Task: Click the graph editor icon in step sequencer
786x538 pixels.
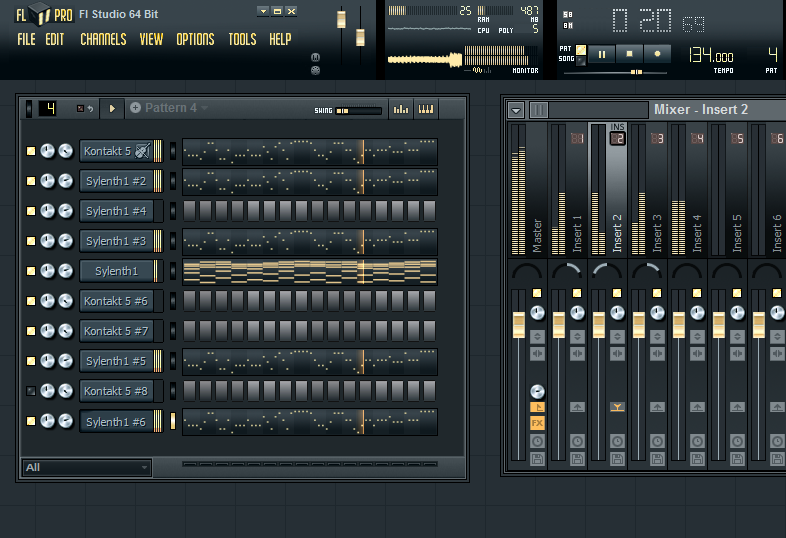Action: (x=401, y=109)
